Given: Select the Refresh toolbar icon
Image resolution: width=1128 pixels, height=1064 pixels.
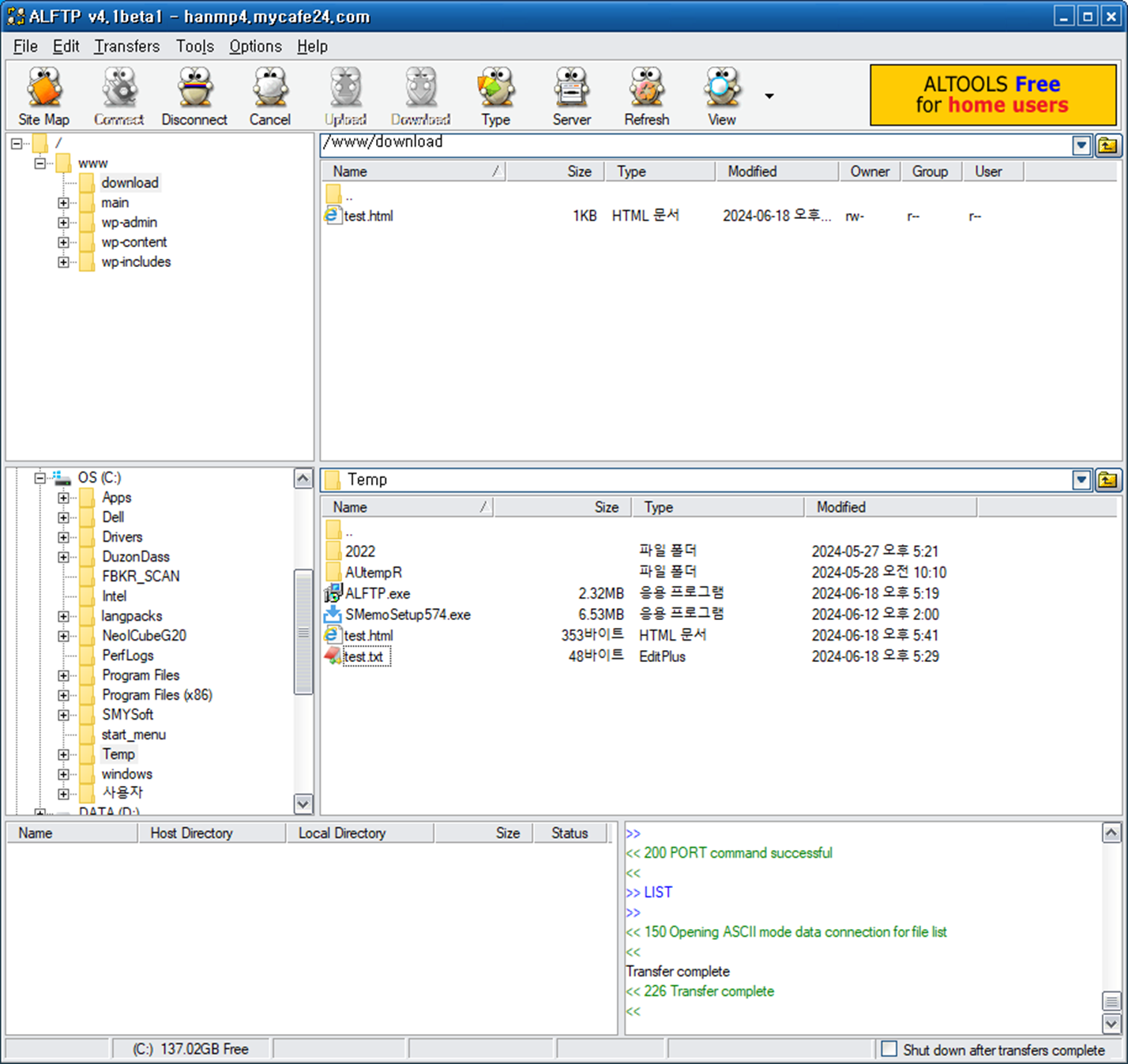Looking at the screenshot, I should click(646, 94).
